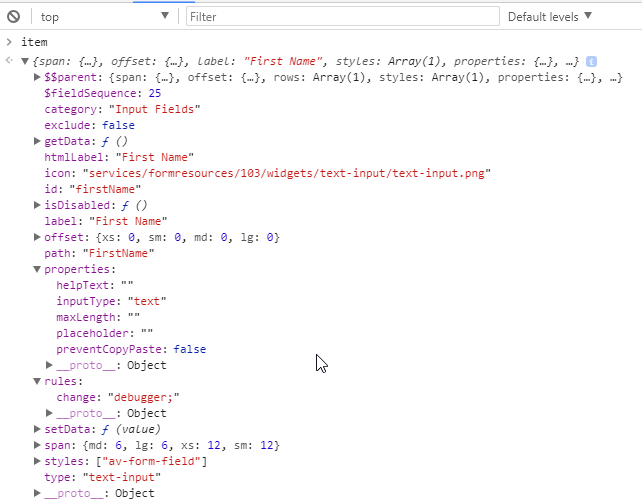
Task: Expand the last __proto__ entry at bottom
Action: 38,493
